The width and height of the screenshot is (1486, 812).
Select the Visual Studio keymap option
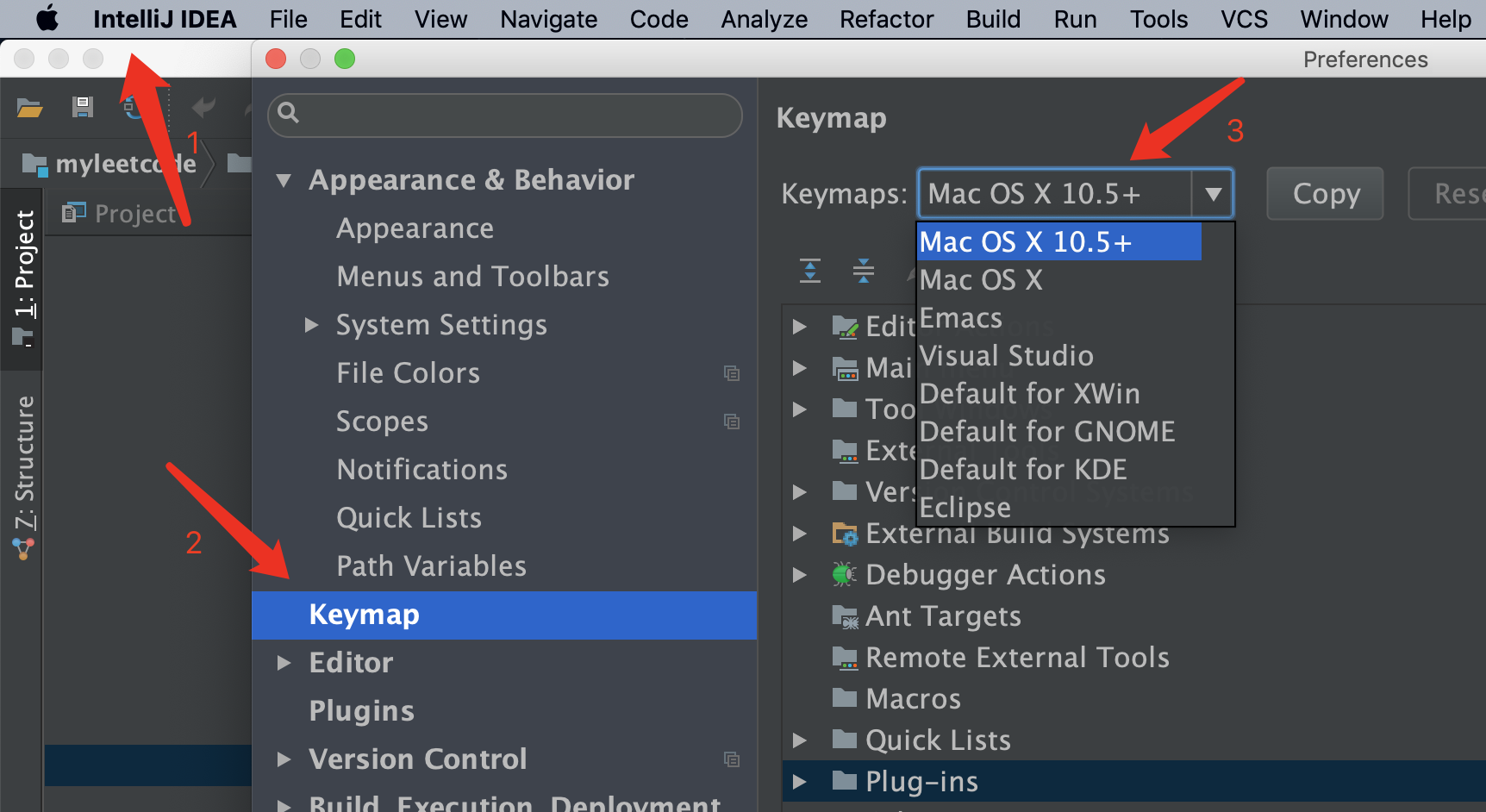click(1076, 356)
